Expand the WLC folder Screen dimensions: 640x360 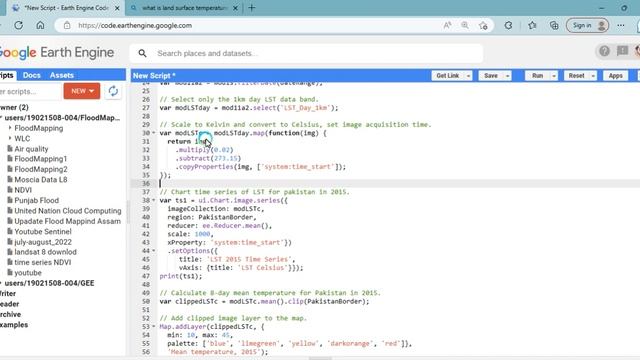pyautogui.click(x=10, y=138)
